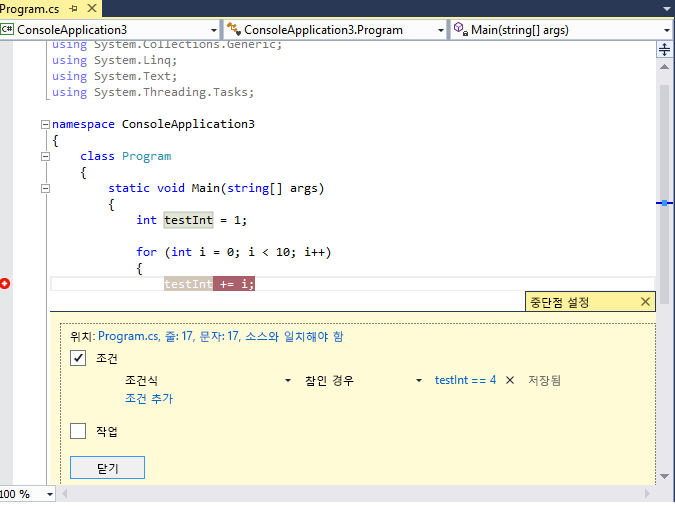
Task: Uncheck the 조건 checkbox
Action: click(79, 358)
